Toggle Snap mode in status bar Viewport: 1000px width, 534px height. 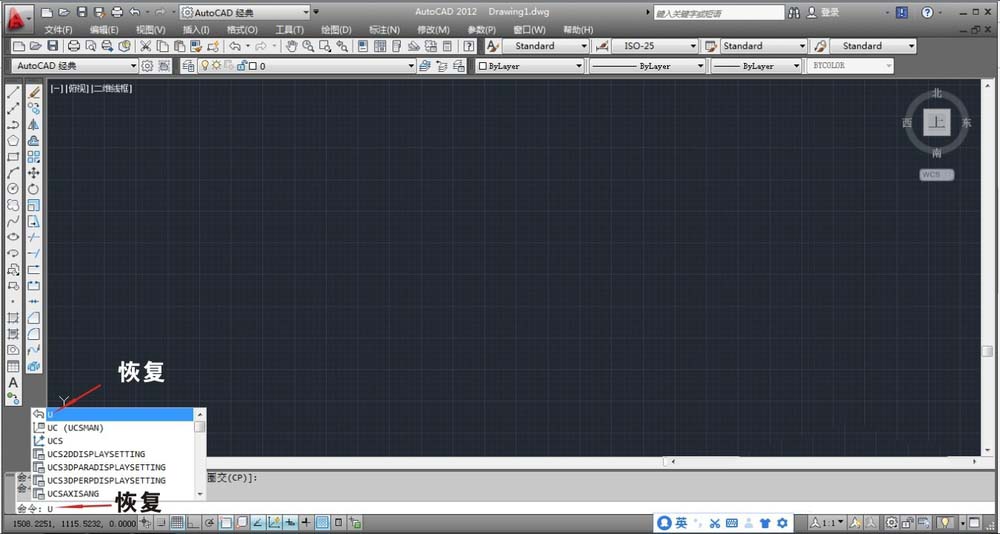coord(161,523)
